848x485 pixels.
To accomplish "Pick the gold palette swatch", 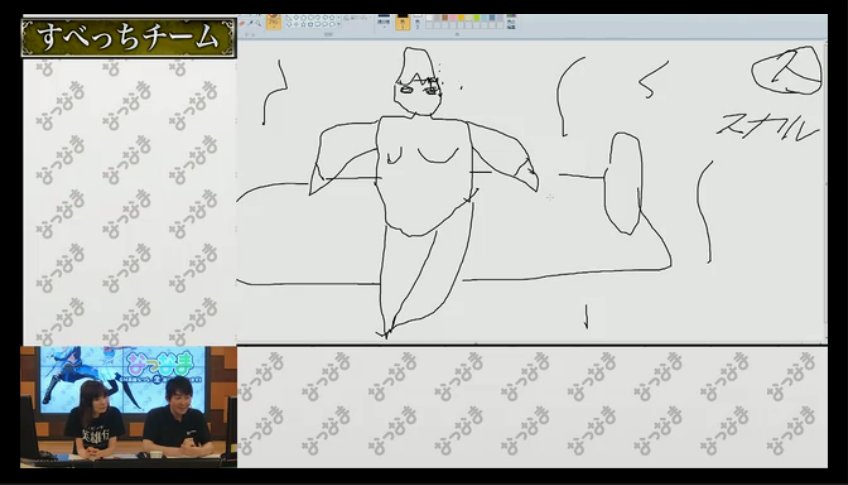I will pyautogui.click(x=461, y=17).
